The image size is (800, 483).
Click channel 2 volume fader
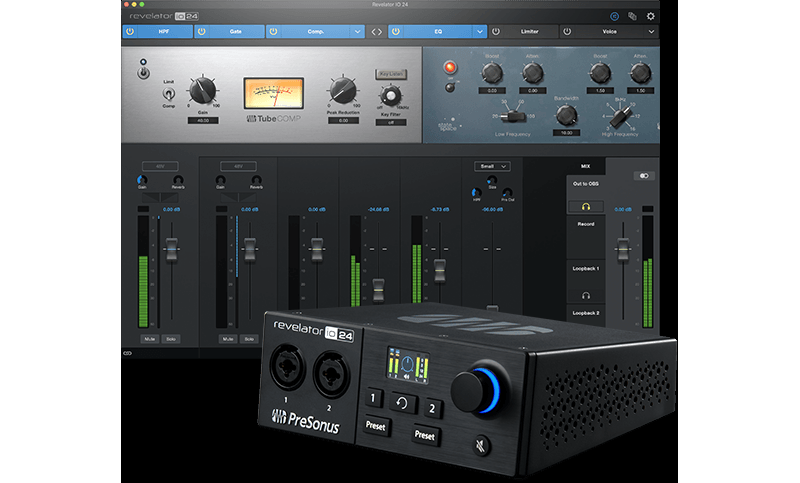249,249
